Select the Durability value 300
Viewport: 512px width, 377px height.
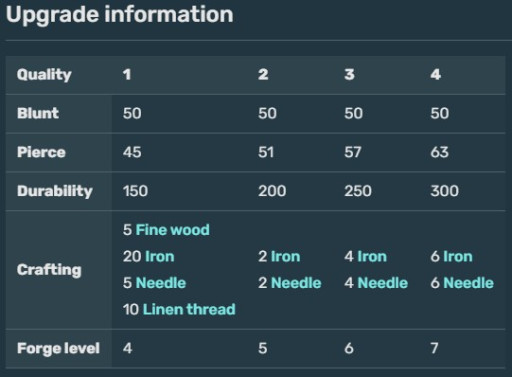(x=444, y=191)
